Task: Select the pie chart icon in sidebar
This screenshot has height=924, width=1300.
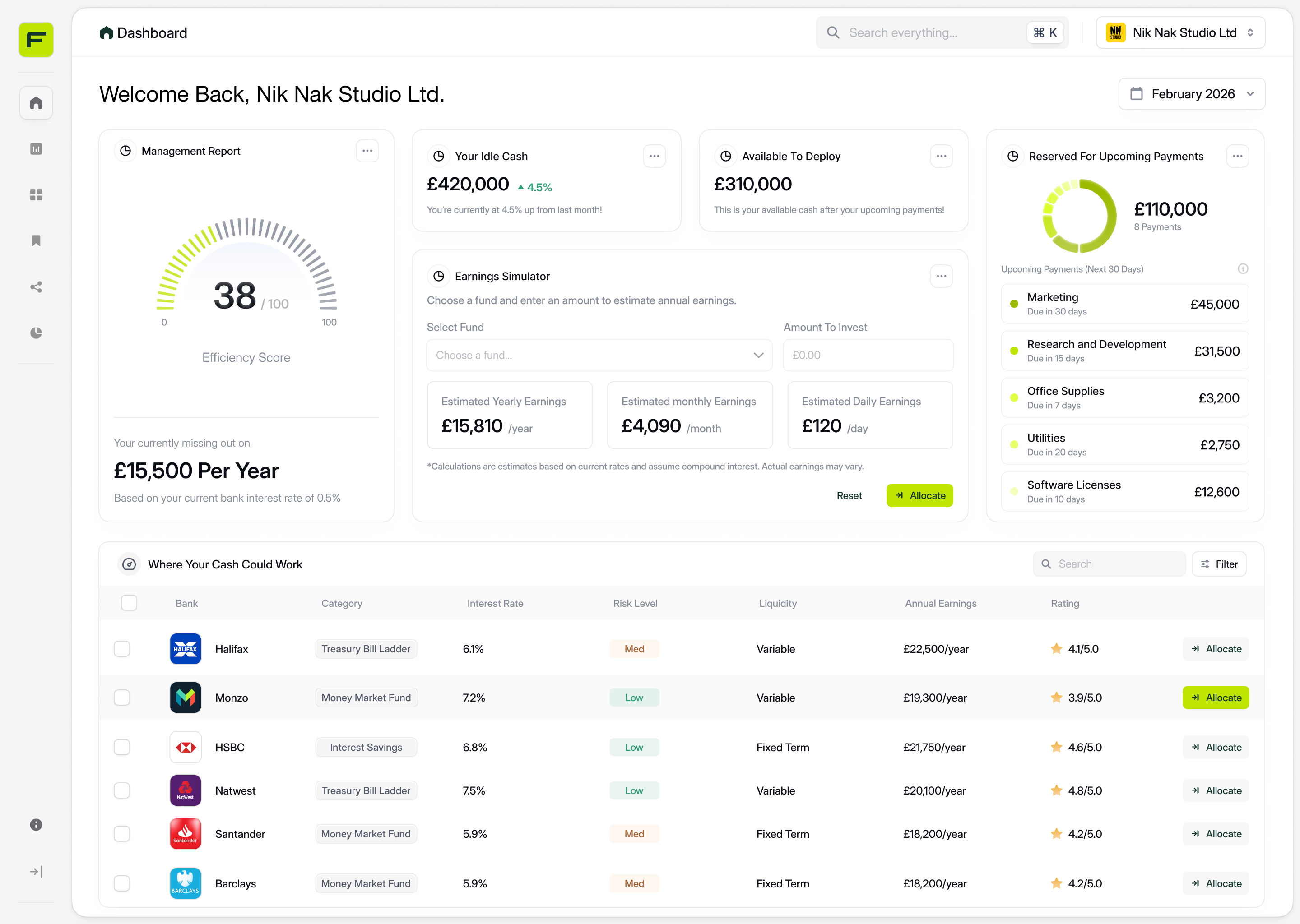Action: click(x=36, y=333)
